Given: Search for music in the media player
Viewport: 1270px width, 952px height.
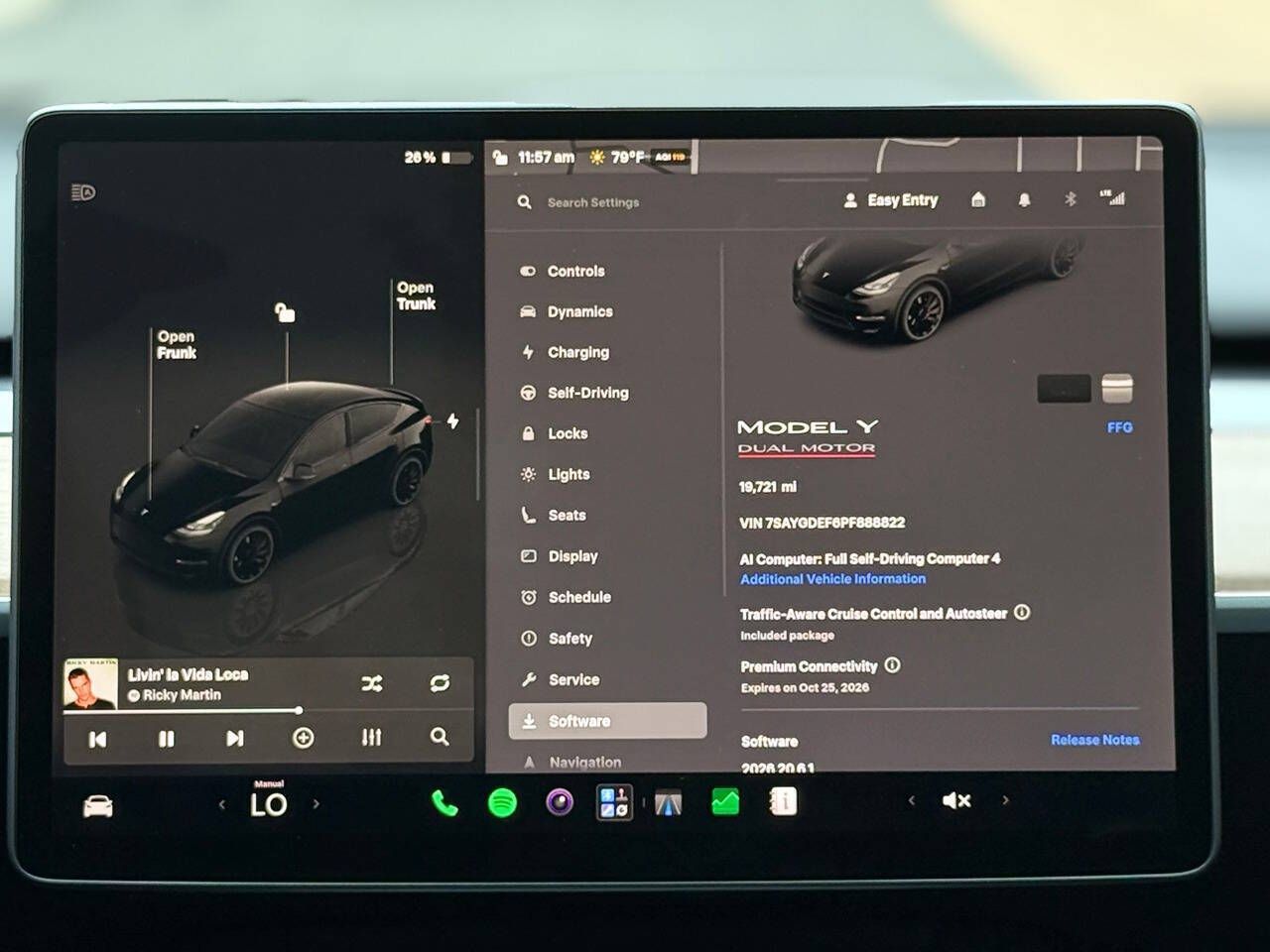Looking at the screenshot, I should 440,737.
